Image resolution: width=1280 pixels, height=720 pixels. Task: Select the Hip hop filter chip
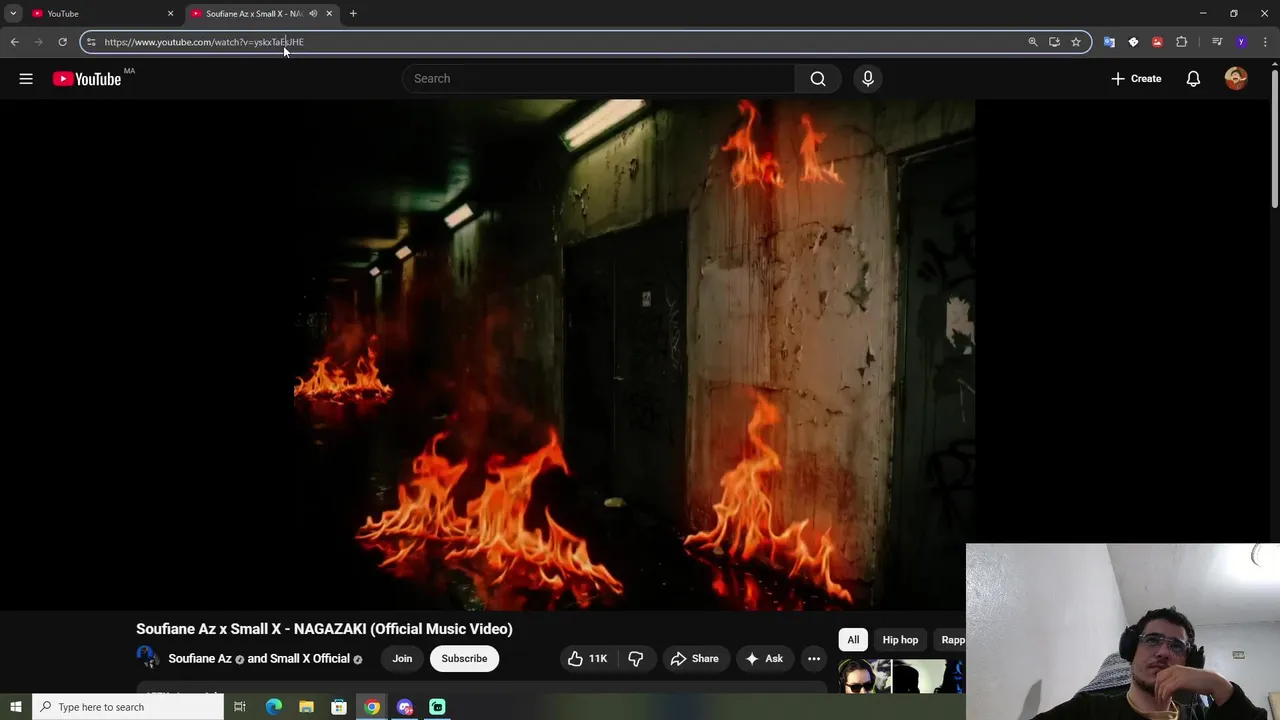[x=900, y=640]
